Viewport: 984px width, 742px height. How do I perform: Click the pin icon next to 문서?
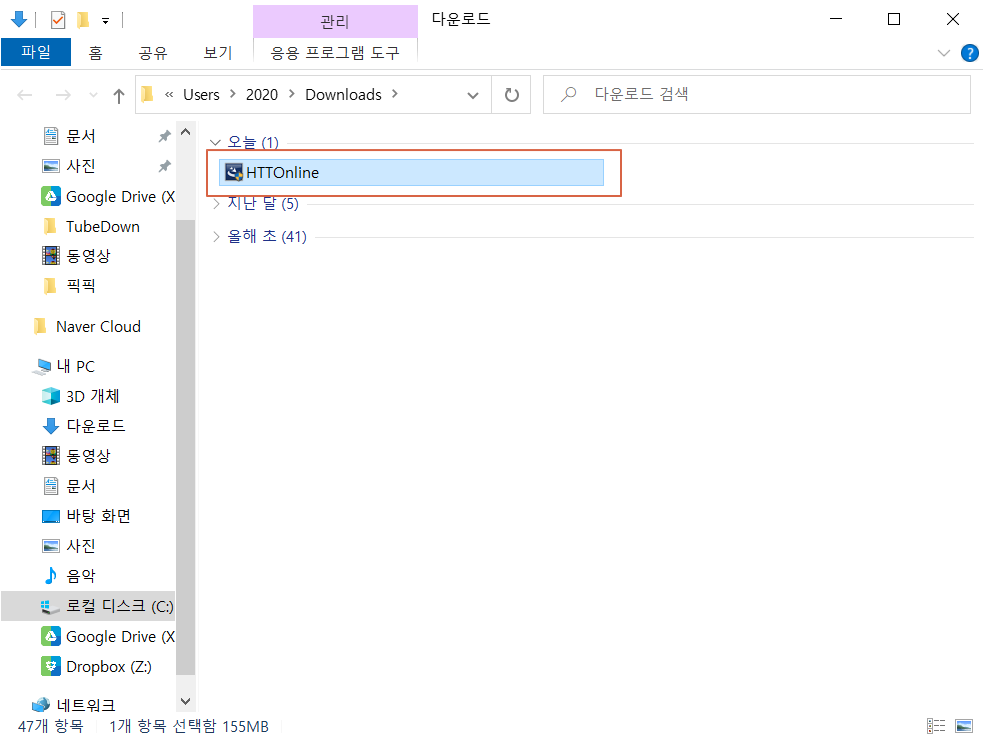click(164, 136)
